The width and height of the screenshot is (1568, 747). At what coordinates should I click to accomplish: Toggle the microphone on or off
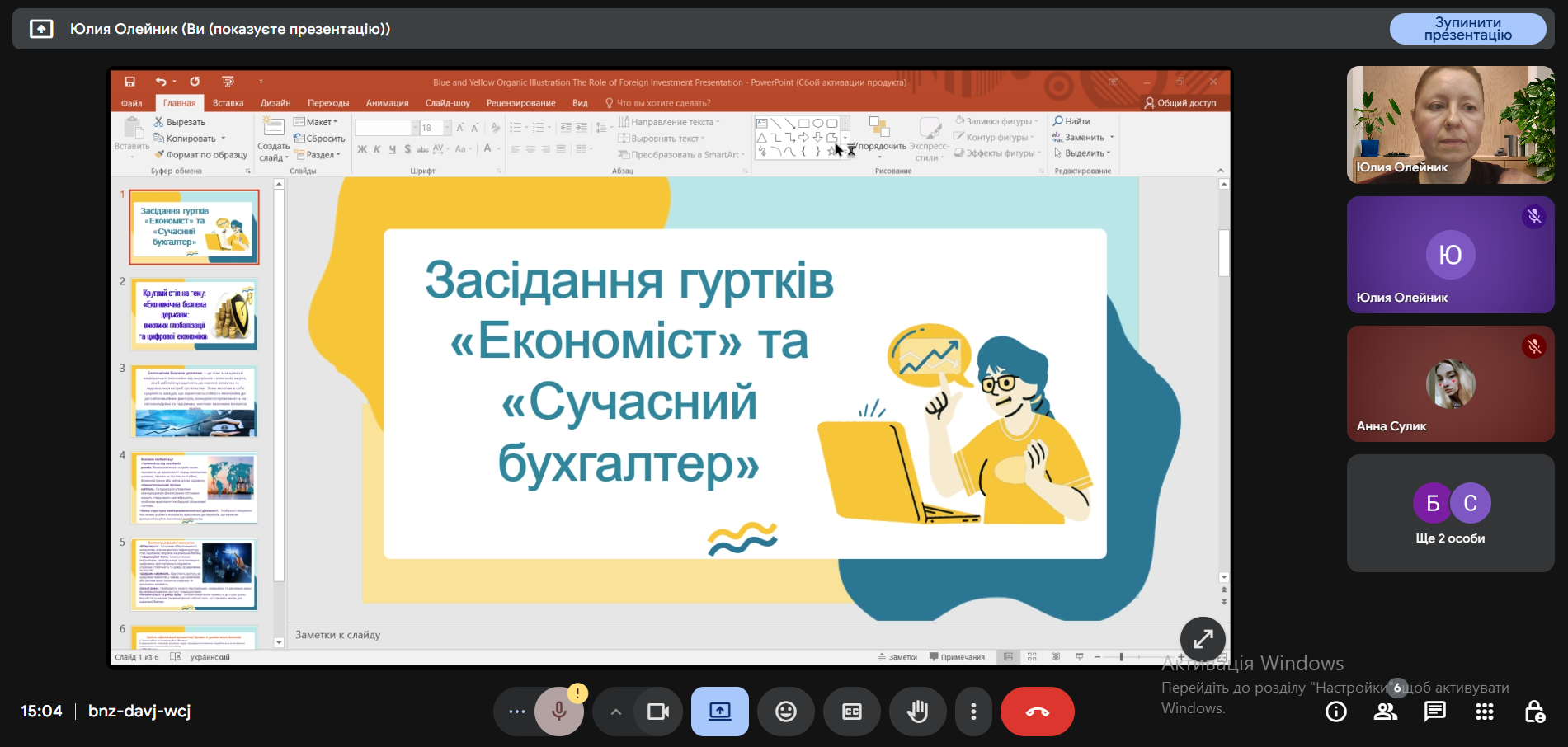click(558, 712)
